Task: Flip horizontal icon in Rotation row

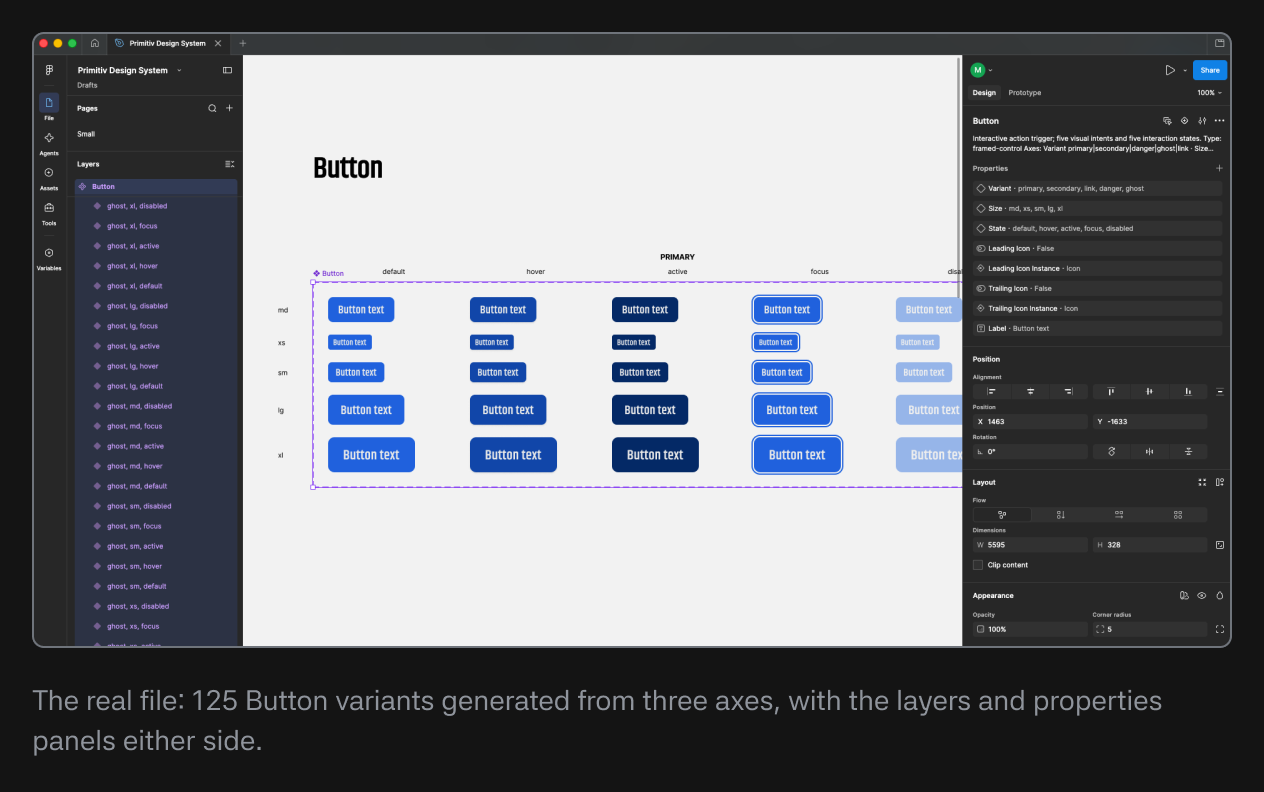Action: tap(1149, 452)
